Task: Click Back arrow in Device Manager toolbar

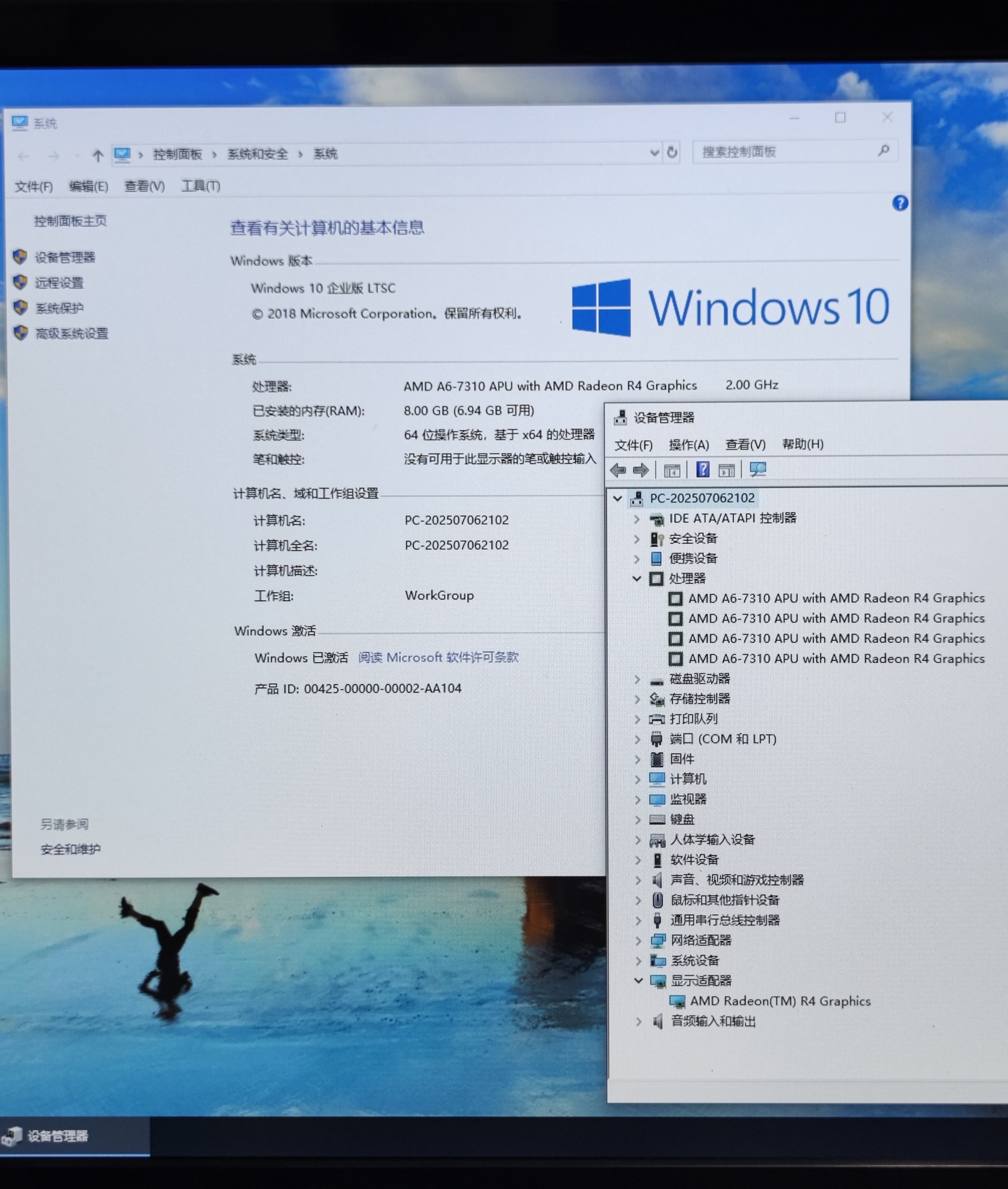Action: tap(618, 470)
